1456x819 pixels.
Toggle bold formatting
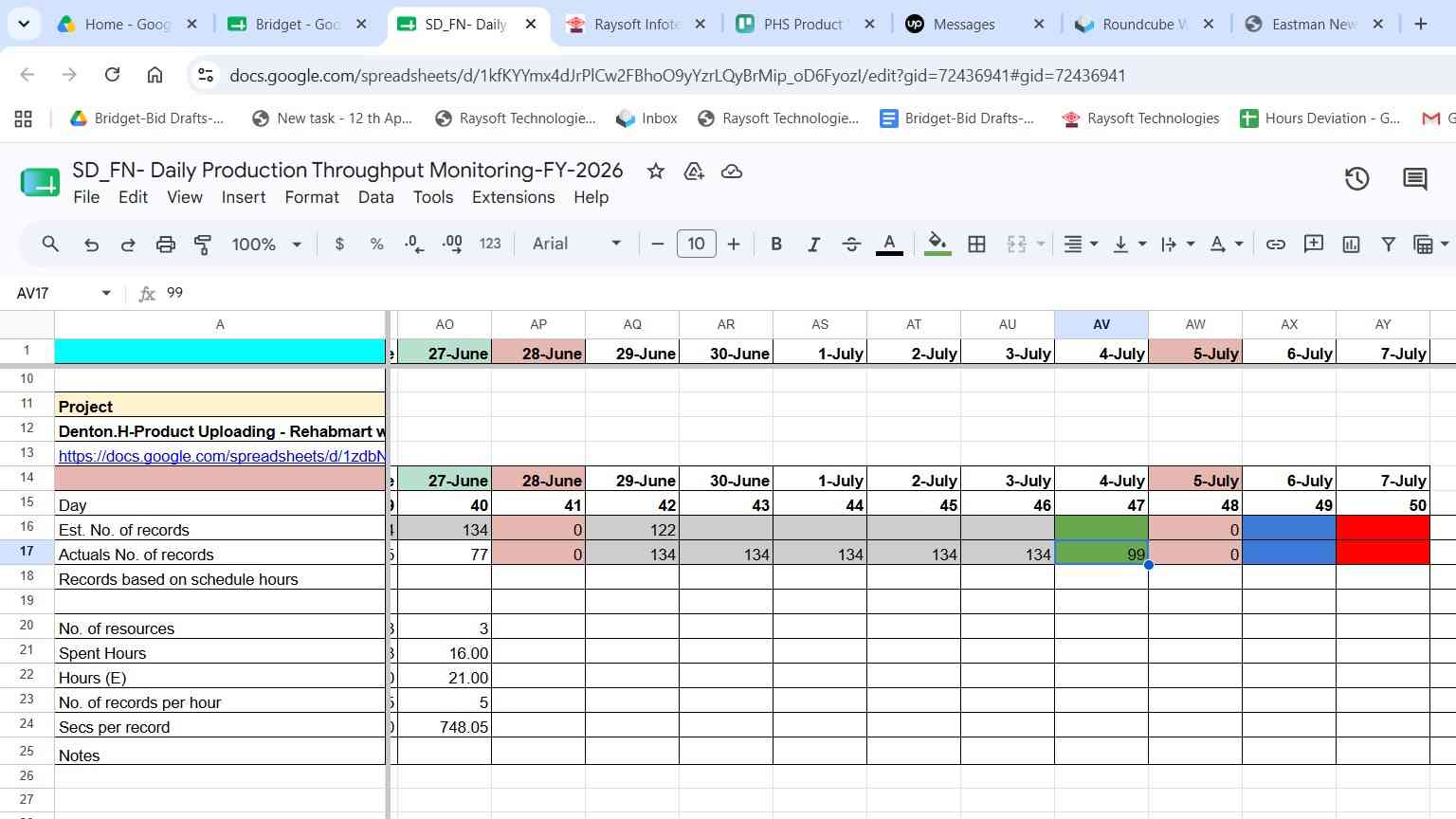[775, 245]
